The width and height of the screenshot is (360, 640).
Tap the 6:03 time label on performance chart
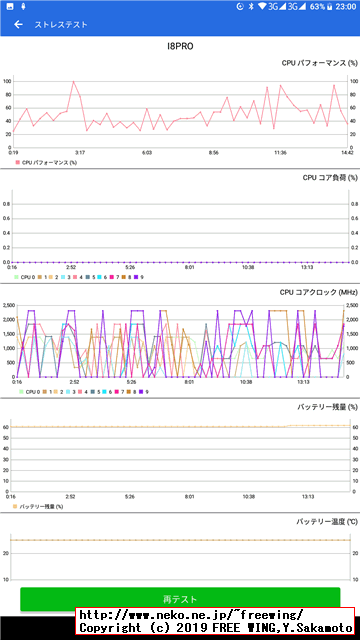(147, 152)
